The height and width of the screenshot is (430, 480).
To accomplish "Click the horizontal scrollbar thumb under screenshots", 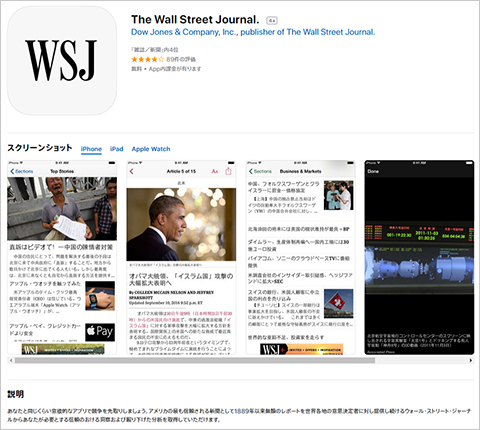I will (x=195, y=360).
